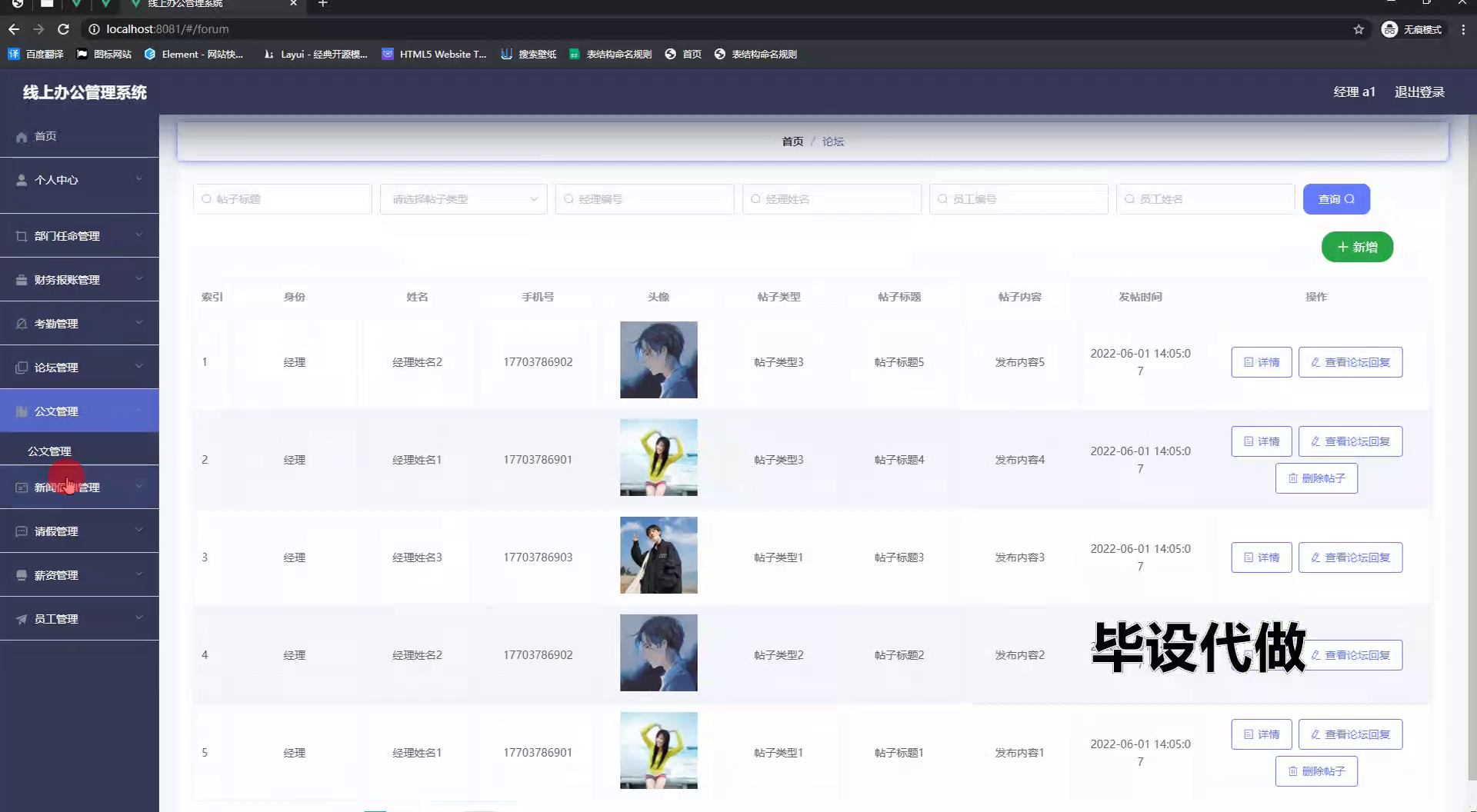Collapse the 公文管理 sidebar menu
Image resolution: width=1477 pixels, height=812 pixels.
(79, 411)
